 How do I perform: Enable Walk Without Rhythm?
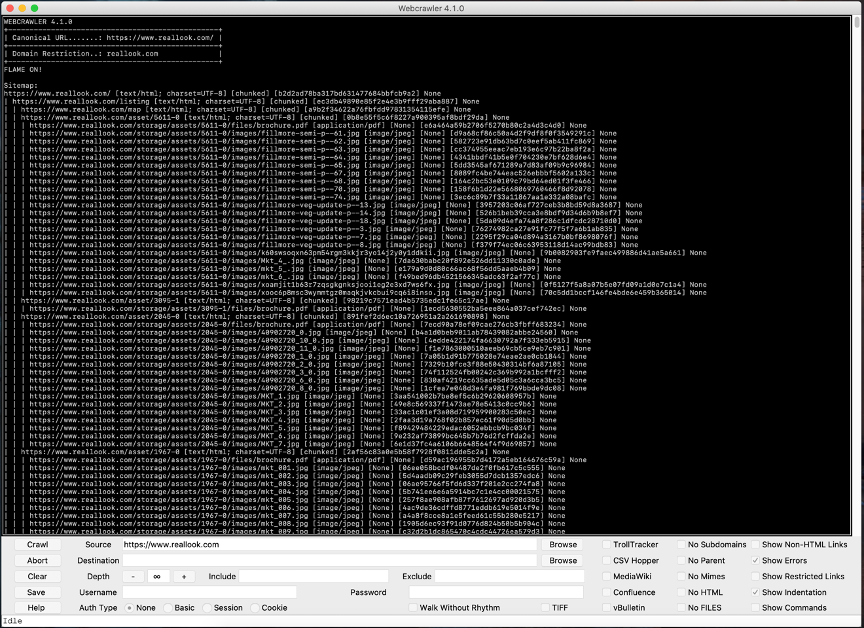pyautogui.click(x=413, y=608)
